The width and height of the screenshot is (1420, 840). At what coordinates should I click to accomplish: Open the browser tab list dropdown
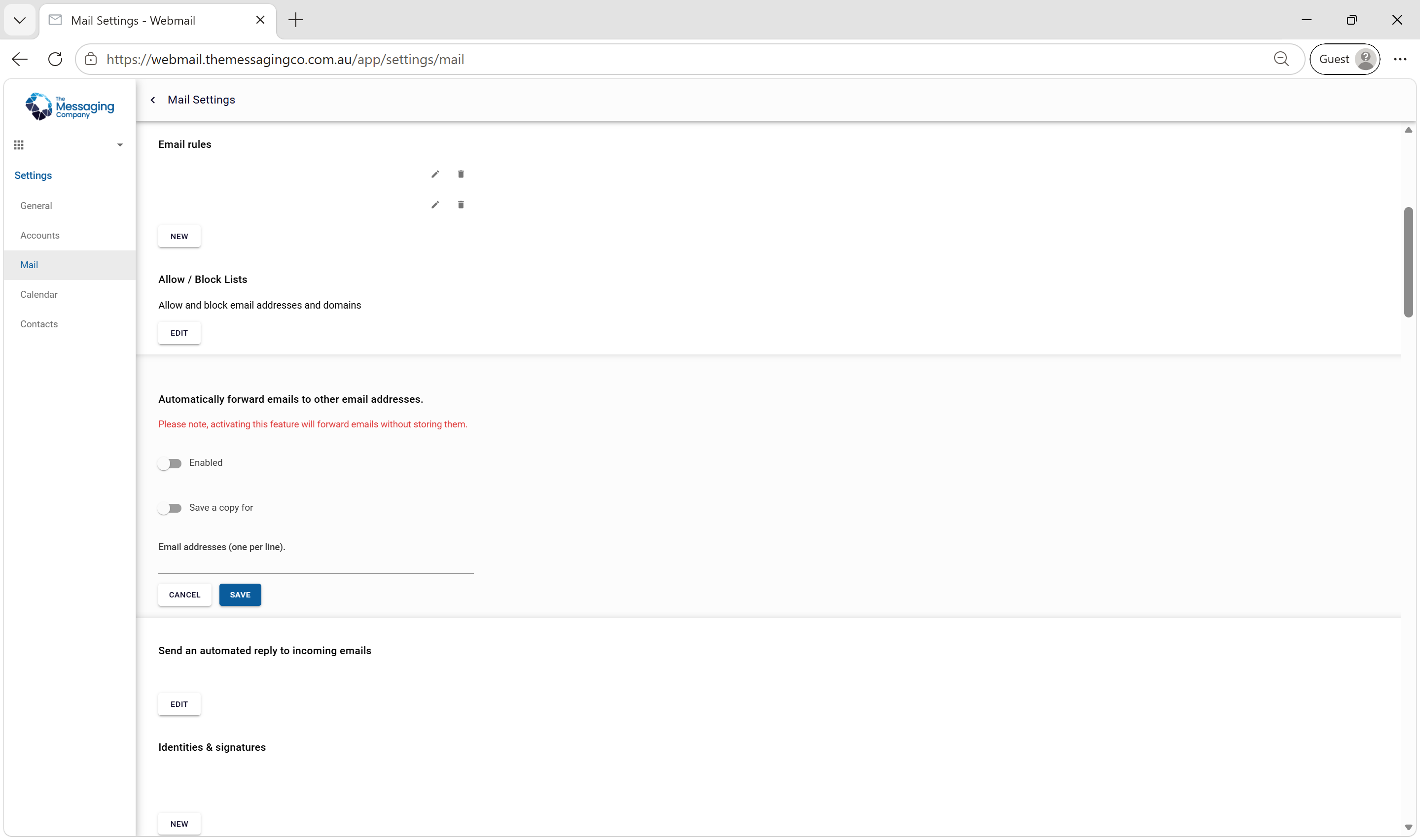tap(20, 20)
